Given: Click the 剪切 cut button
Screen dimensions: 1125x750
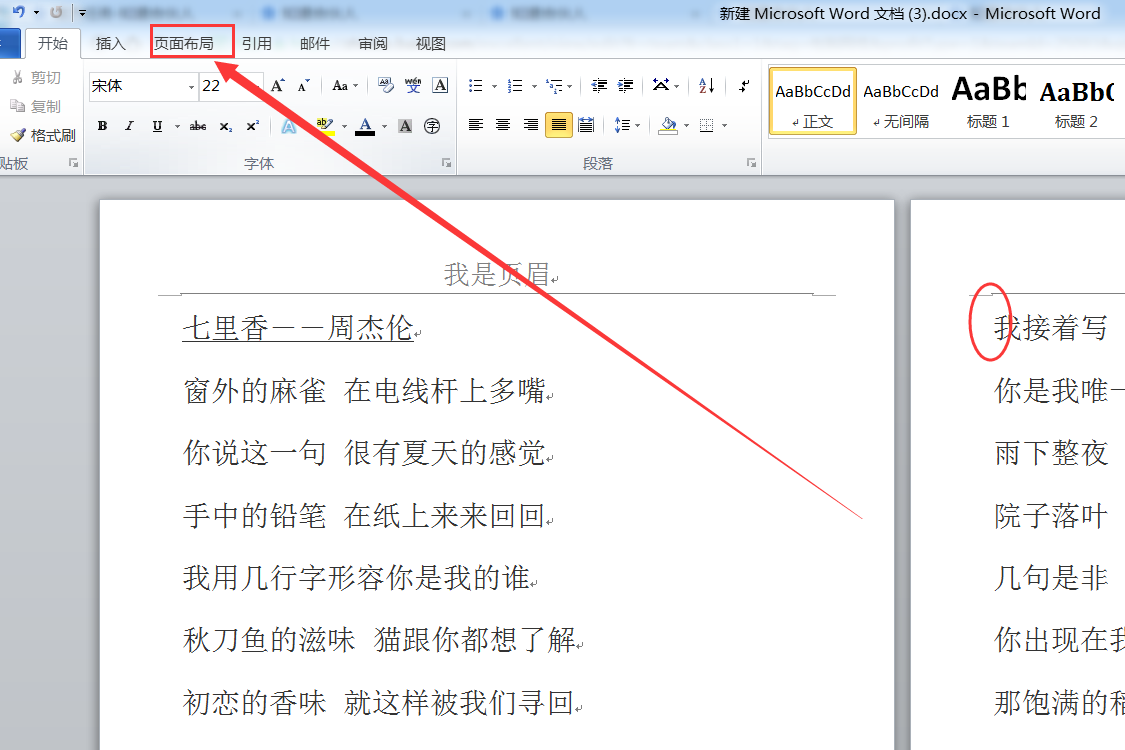Looking at the screenshot, I should [37, 78].
